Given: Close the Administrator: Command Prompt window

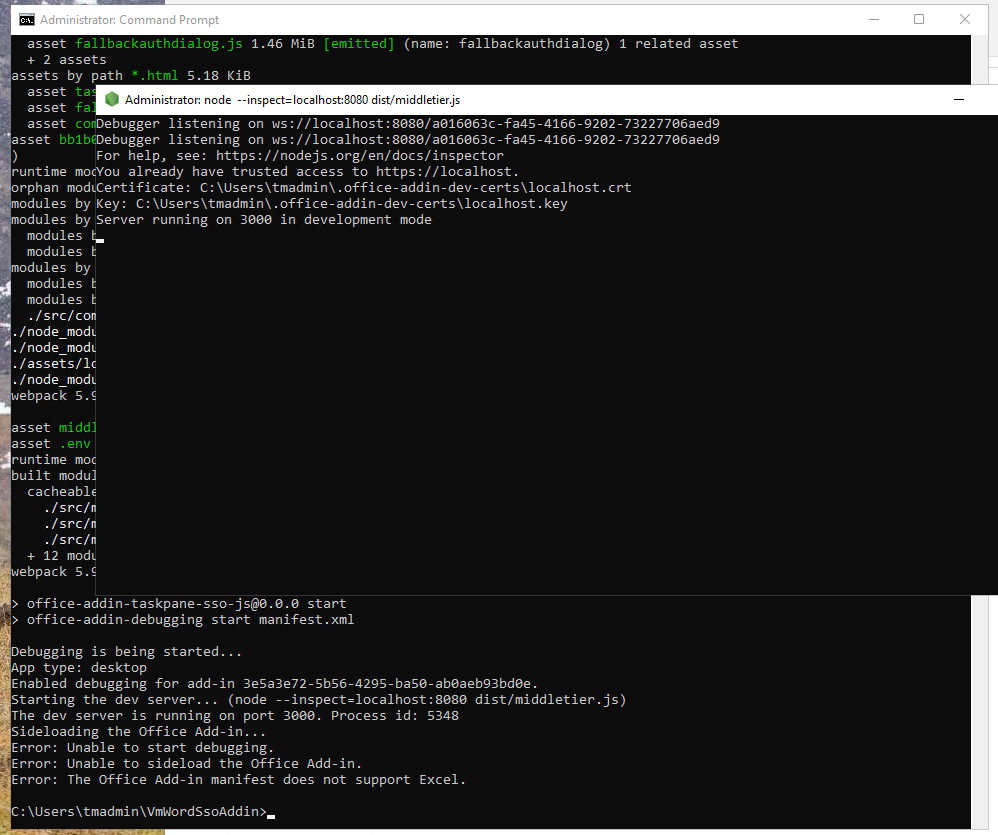Looking at the screenshot, I should (965, 20).
